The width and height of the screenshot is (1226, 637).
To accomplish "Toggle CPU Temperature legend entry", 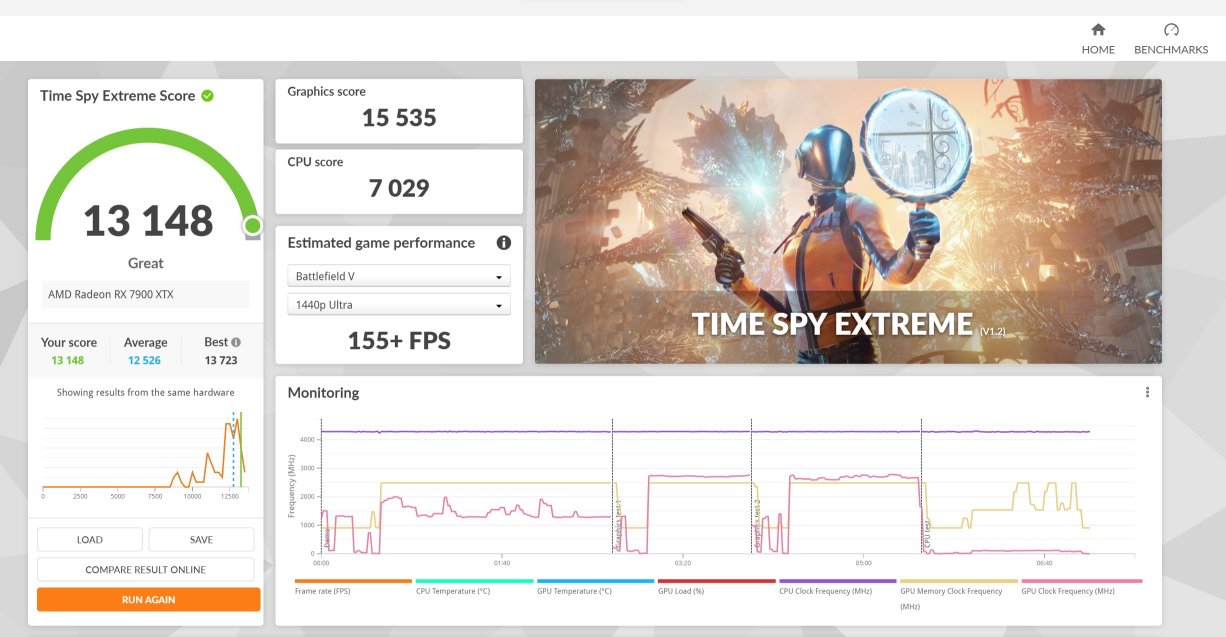I will pyautogui.click(x=474, y=587).
